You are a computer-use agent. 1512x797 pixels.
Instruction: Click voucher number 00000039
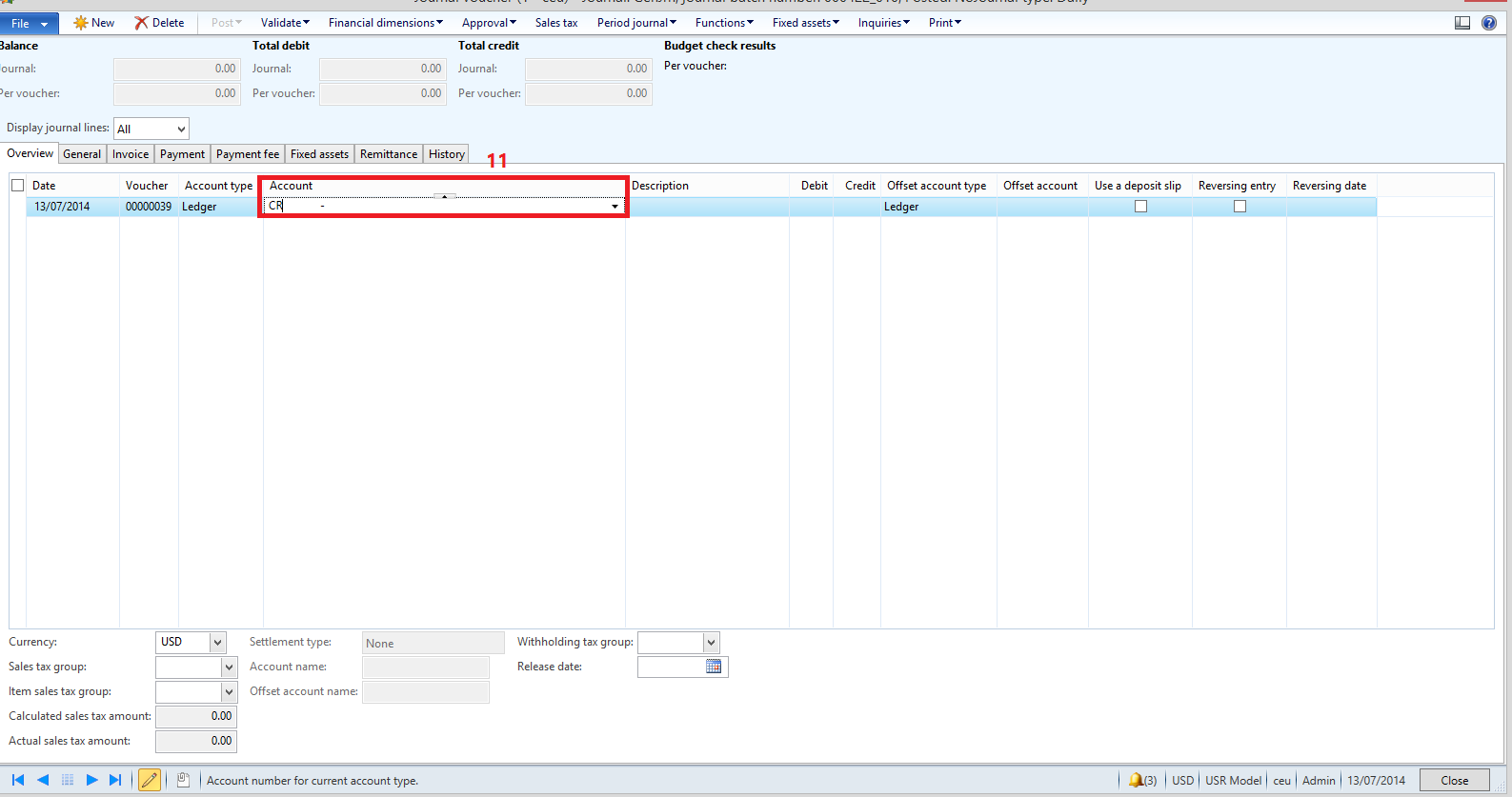149,207
